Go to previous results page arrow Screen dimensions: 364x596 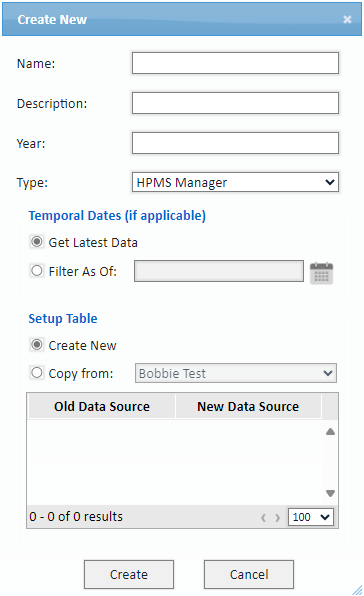pyautogui.click(x=263, y=518)
